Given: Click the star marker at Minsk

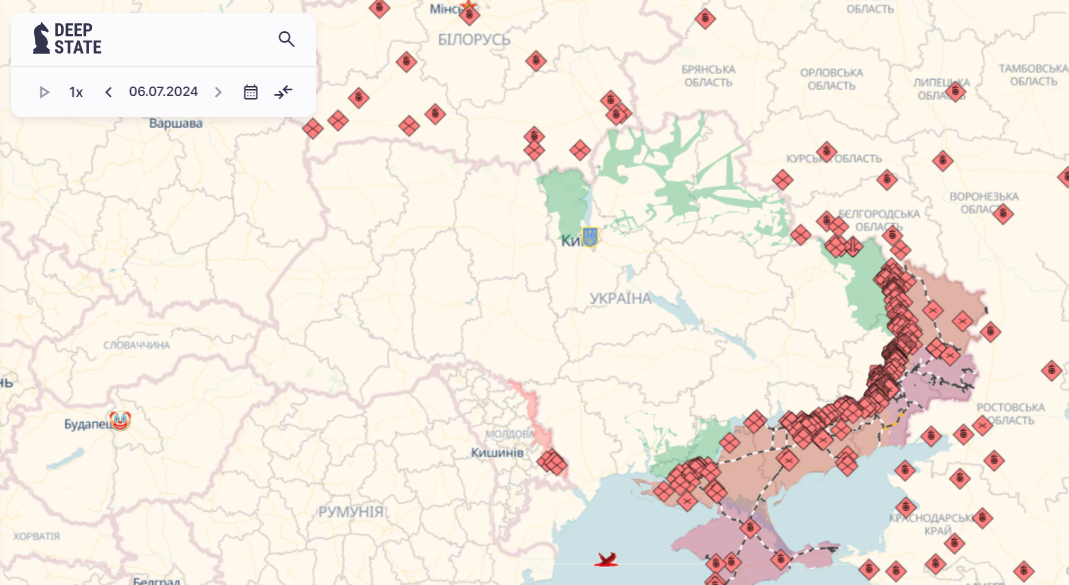Looking at the screenshot, I should (x=469, y=9).
